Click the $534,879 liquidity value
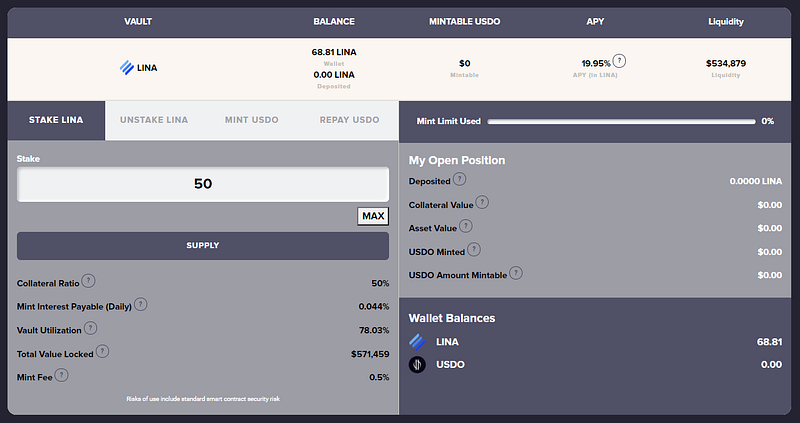The height and width of the screenshot is (423, 800). pyautogui.click(x=726, y=63)
